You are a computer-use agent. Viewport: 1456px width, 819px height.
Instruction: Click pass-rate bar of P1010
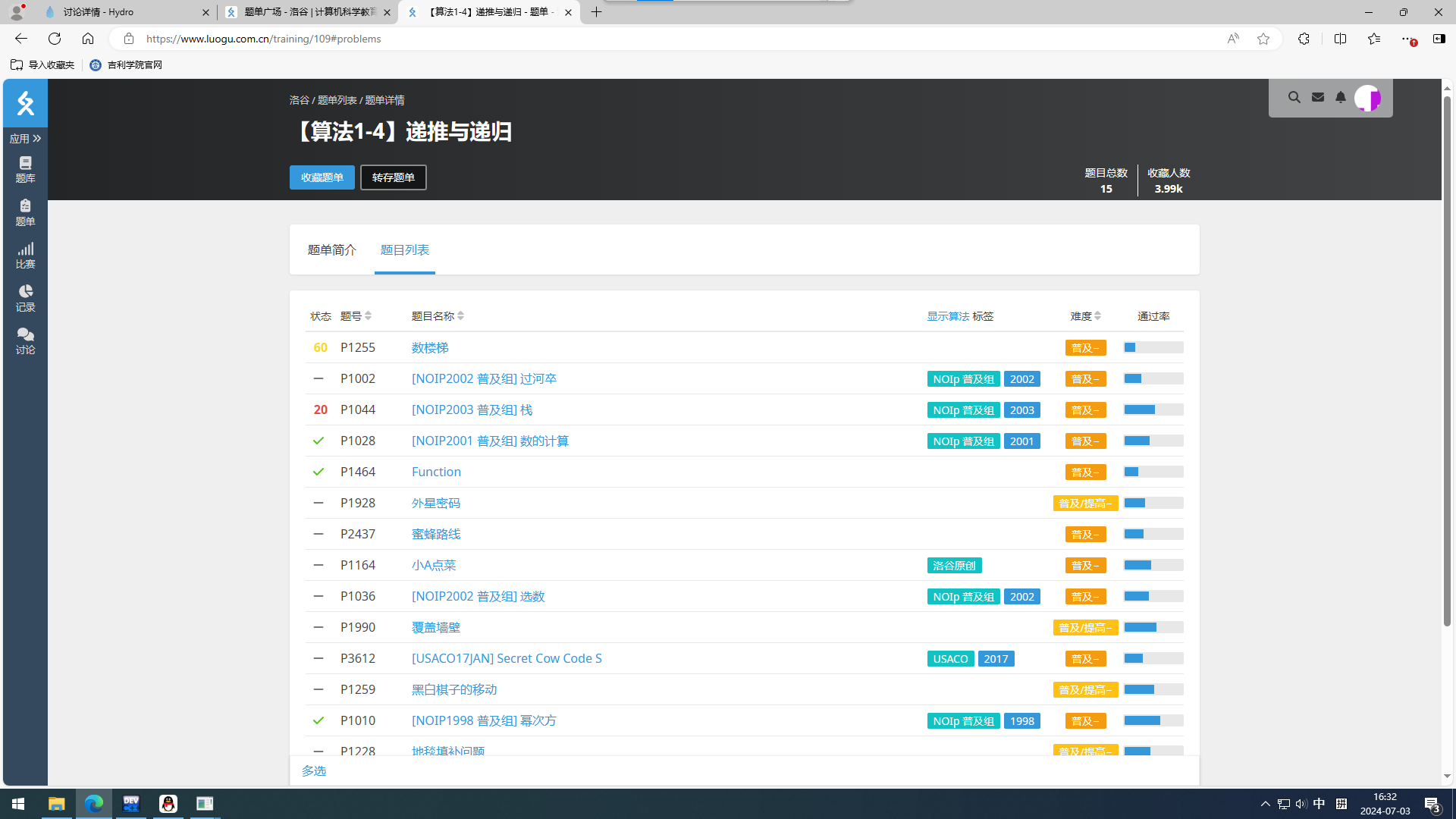pos(1153,720)
